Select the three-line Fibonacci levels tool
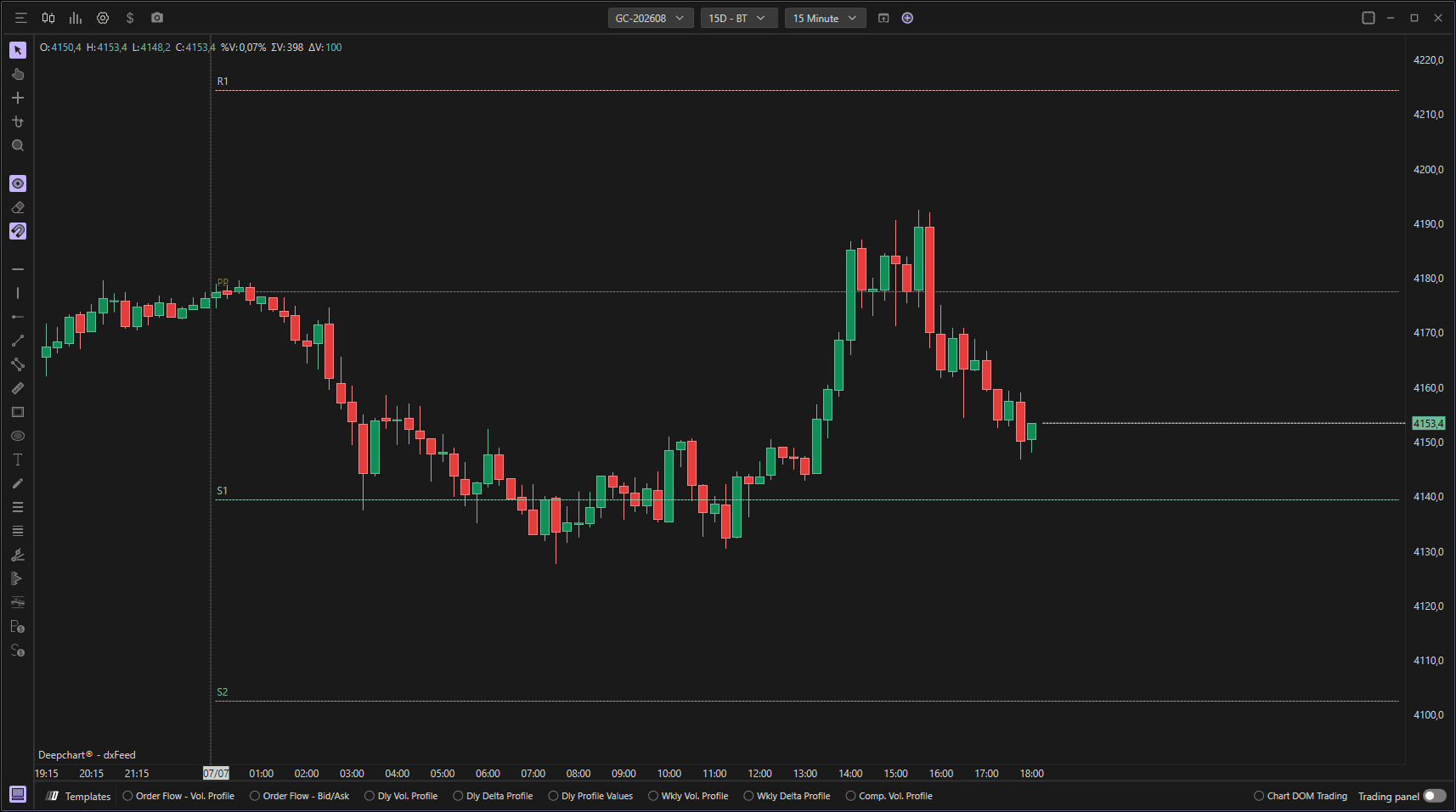Viewport: 1456px width, 812px height. pyautogui.click(x=18, y=507)
